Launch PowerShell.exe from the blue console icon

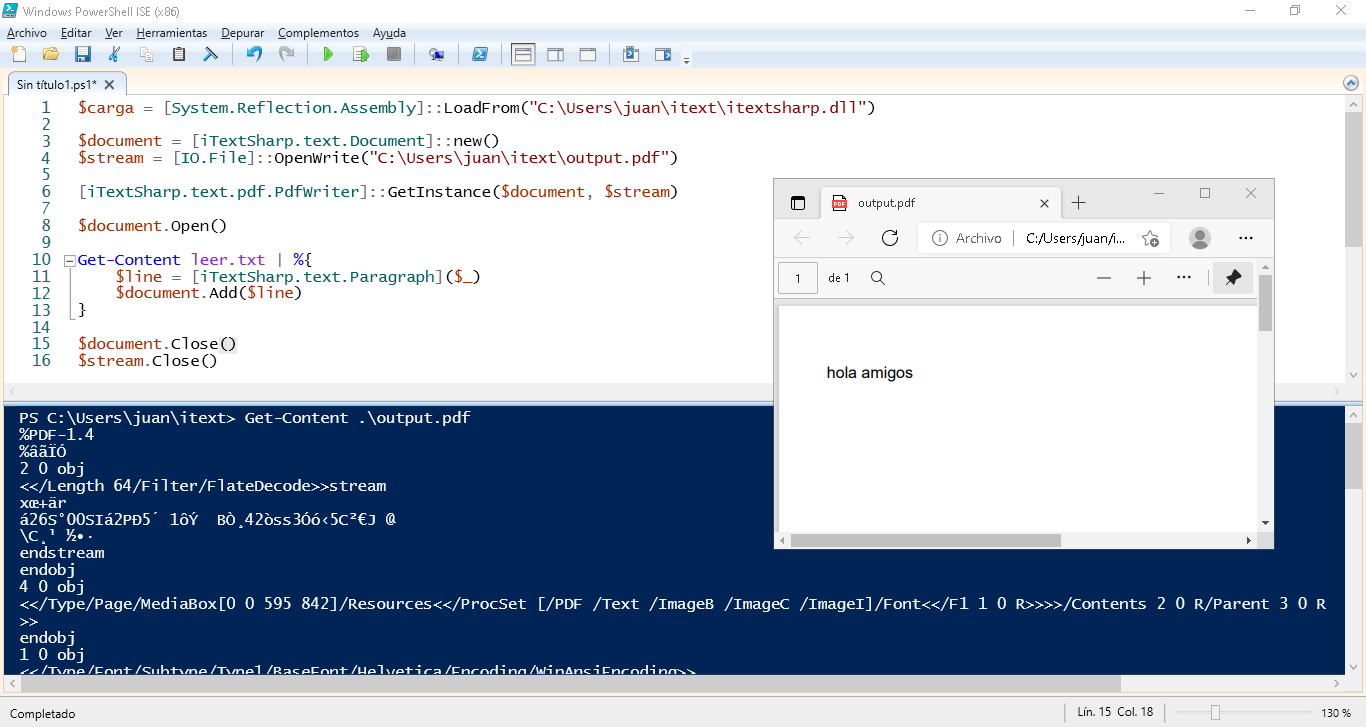click(480, 55)
